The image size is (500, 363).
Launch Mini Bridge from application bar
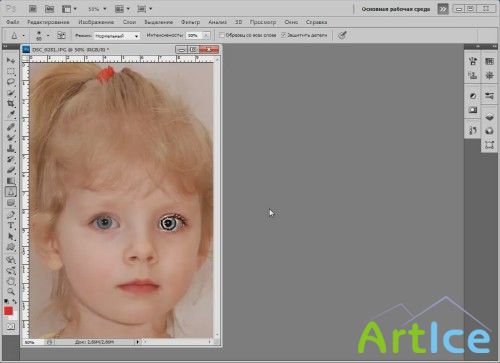point(49,9)
